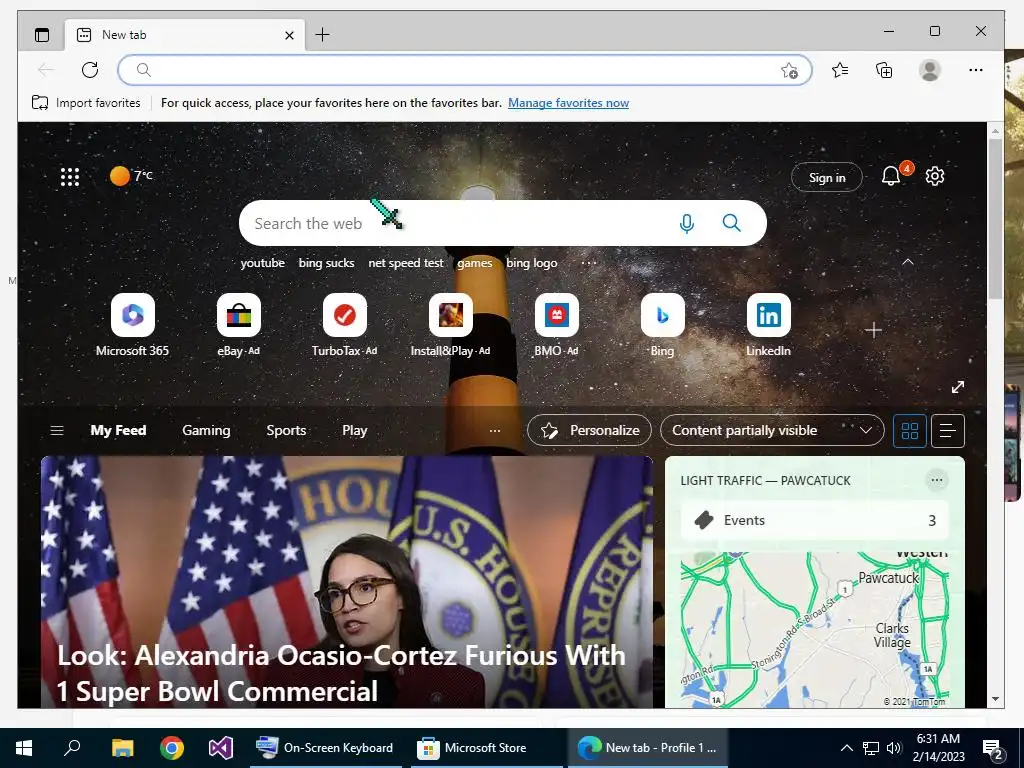Click the Sign in button
This screenshot has width=1024, height=768.
click(827, 177)
